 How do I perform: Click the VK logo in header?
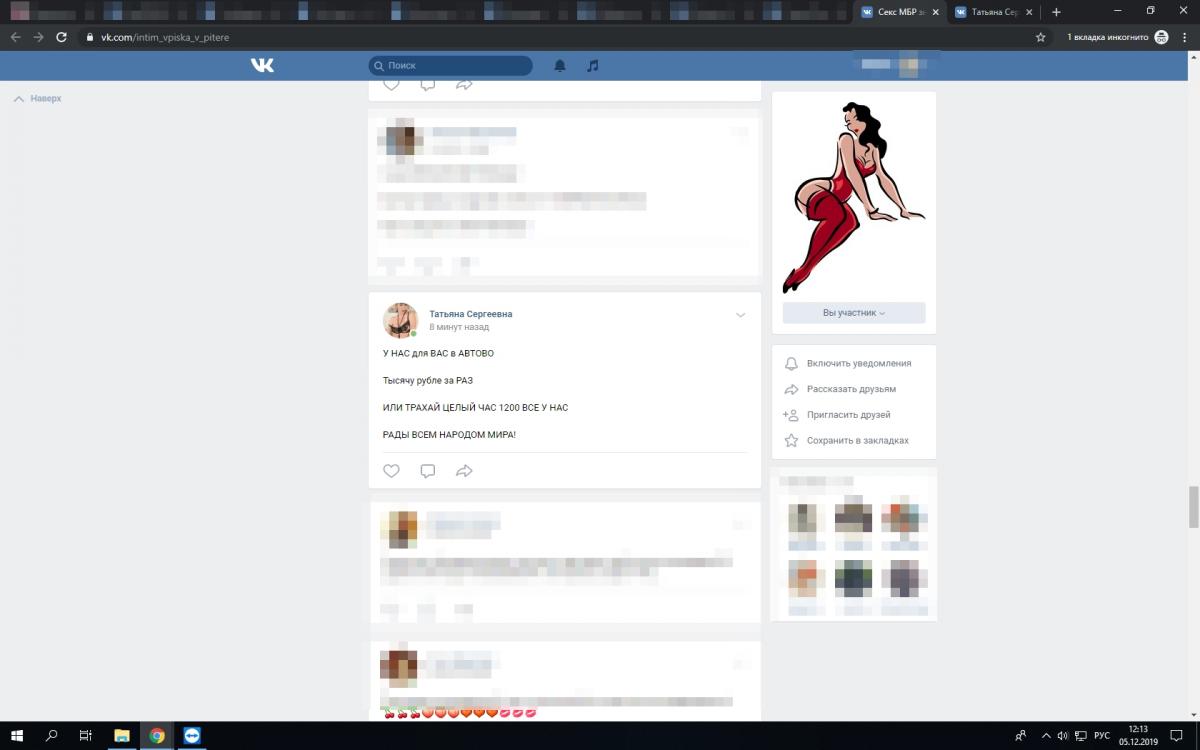262,65
